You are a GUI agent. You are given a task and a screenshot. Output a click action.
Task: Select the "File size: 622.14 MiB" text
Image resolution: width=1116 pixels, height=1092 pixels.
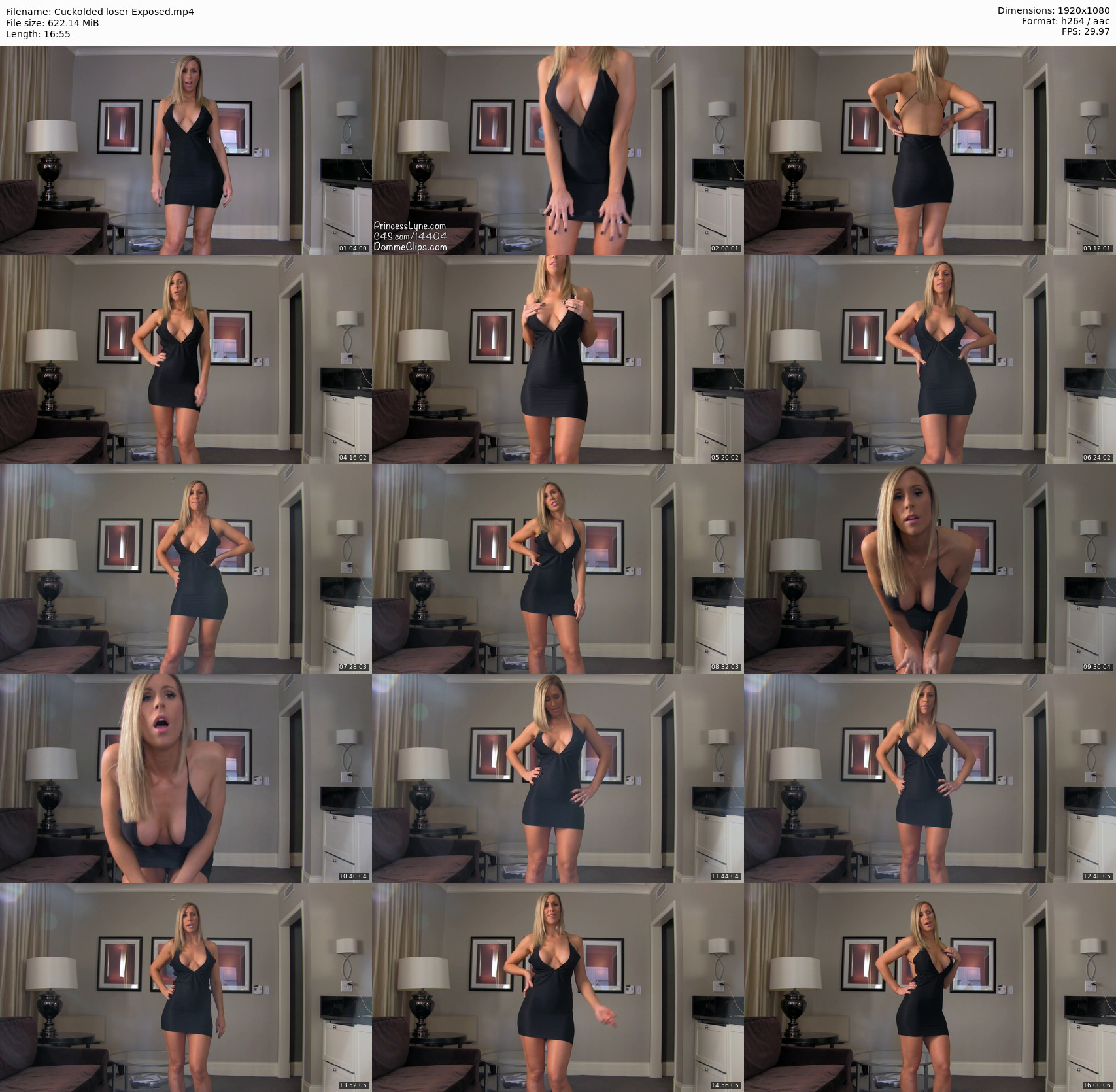click(52, 23)
